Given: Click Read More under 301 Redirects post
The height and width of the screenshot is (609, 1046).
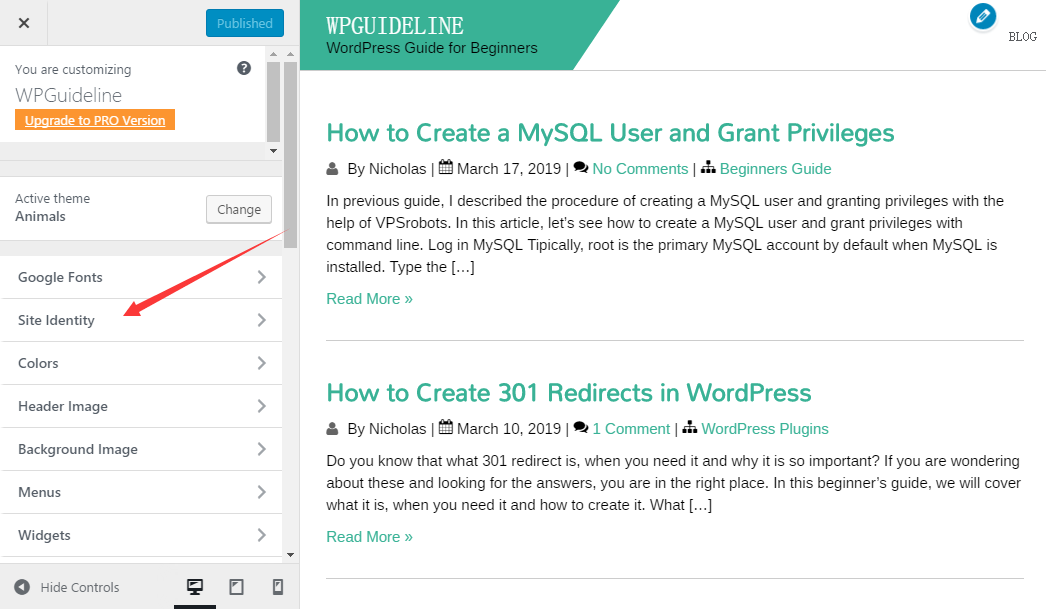Looking at the screenshot, I should pos(370,537).
